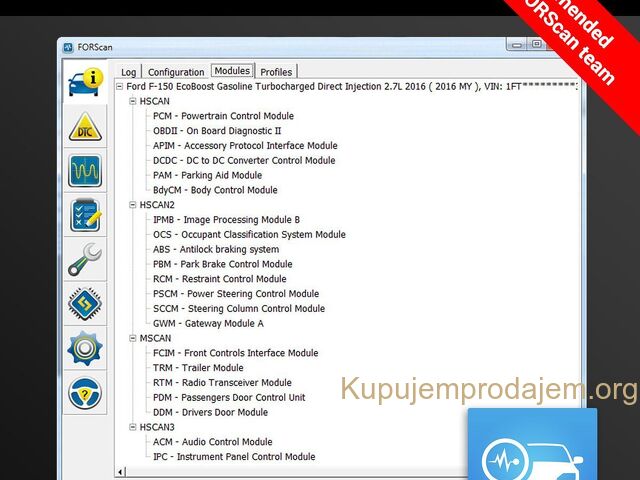Open the steering wheel help section
The height and width of the screenshot is (480, 640).
85,392
